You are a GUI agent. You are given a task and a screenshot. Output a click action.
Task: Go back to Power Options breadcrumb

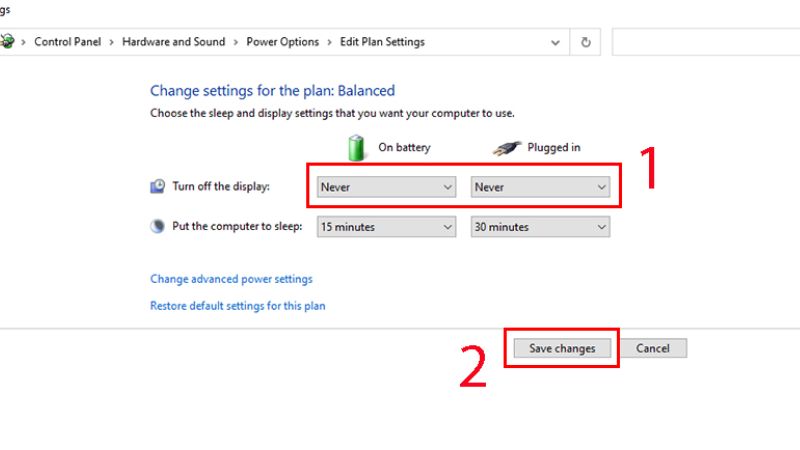(282, 42)
